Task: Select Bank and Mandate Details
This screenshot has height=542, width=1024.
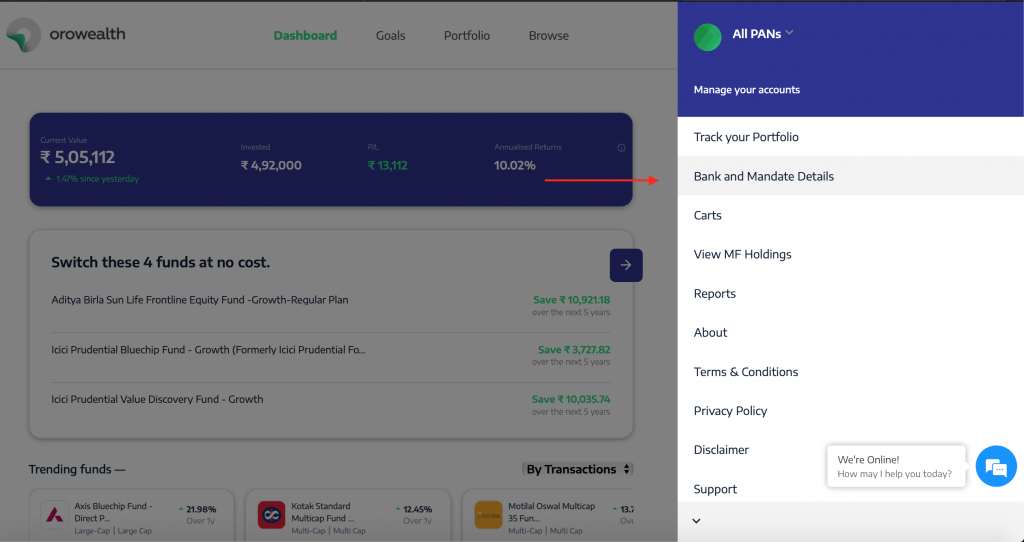Action: [764, 176]
